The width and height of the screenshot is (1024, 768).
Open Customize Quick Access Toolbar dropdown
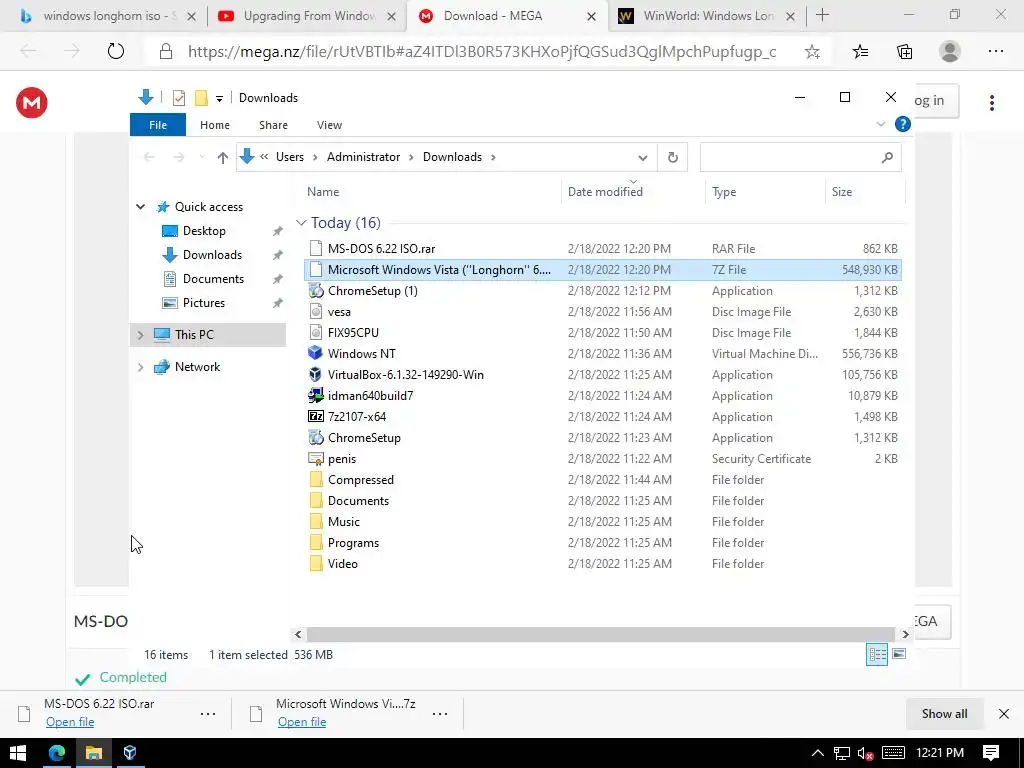(219, 99)
